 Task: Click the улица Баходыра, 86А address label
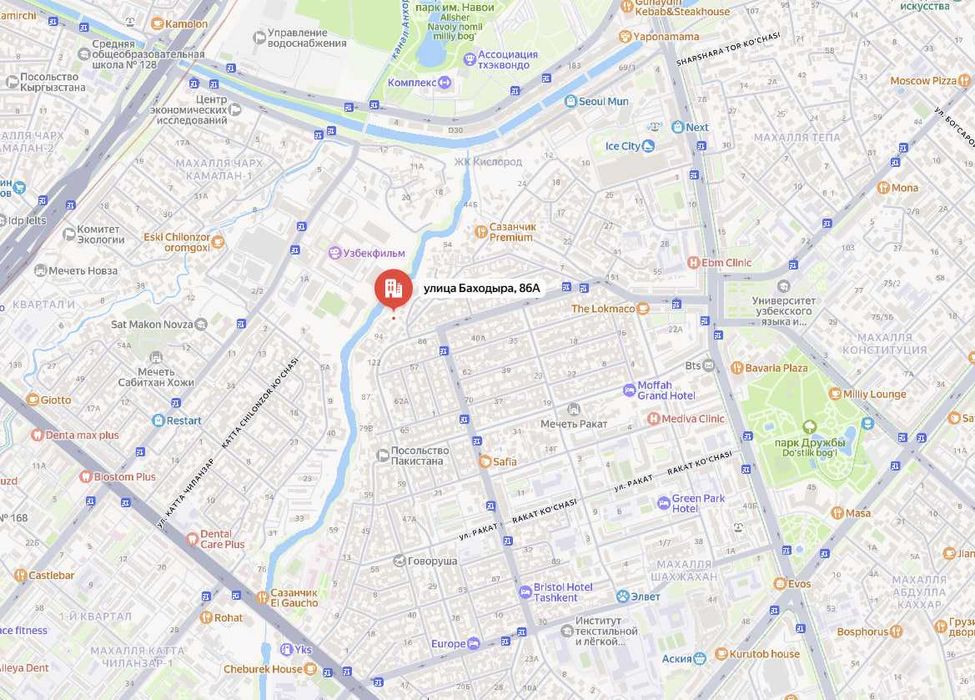482,288
